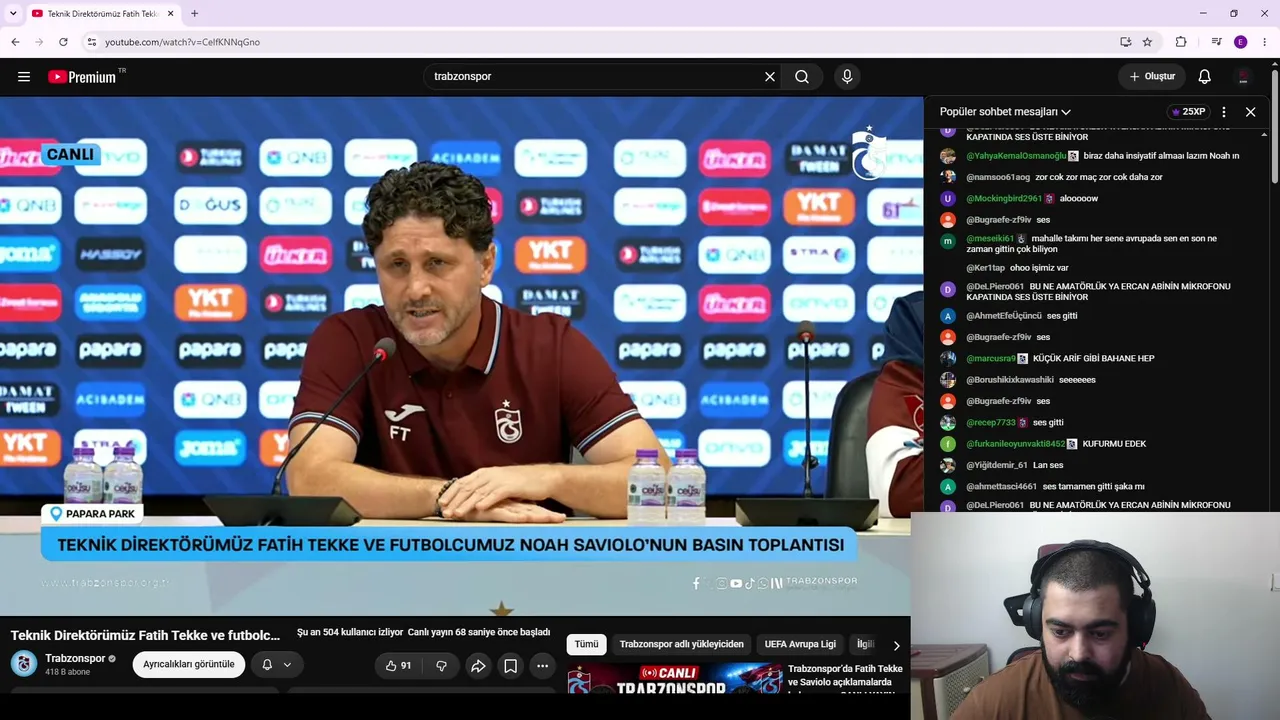Expand the Popüler sohbet mesajları dropdown

[1005, 112]
